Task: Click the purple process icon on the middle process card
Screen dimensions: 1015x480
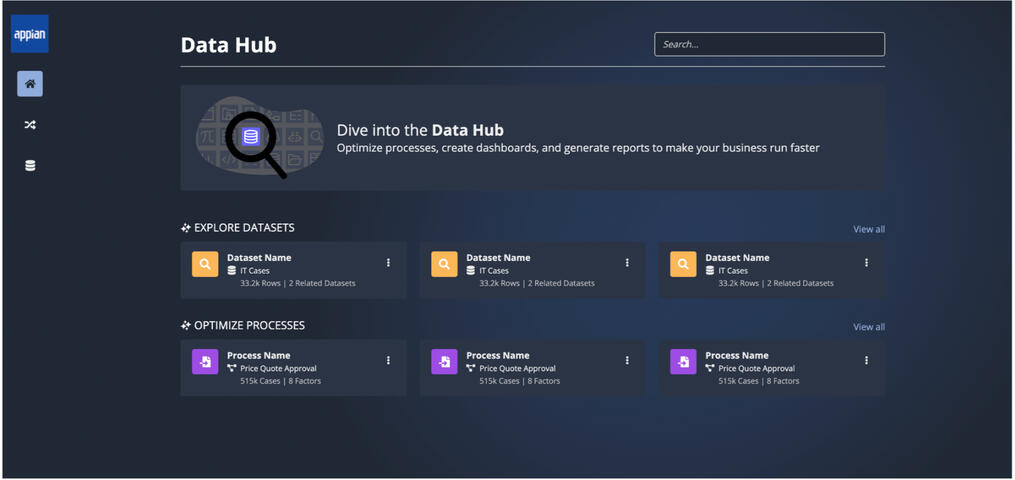Action: (444, 362)
